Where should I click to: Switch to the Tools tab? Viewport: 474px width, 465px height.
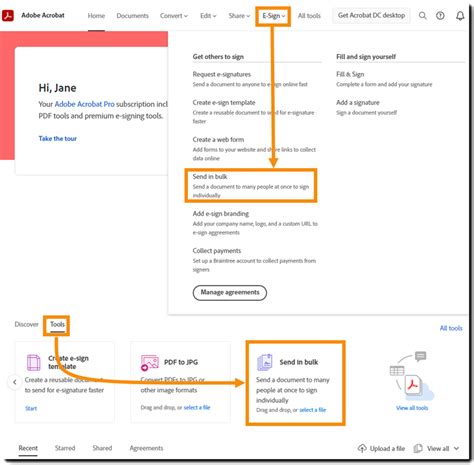pyautogui.click(x=57, y=324)
